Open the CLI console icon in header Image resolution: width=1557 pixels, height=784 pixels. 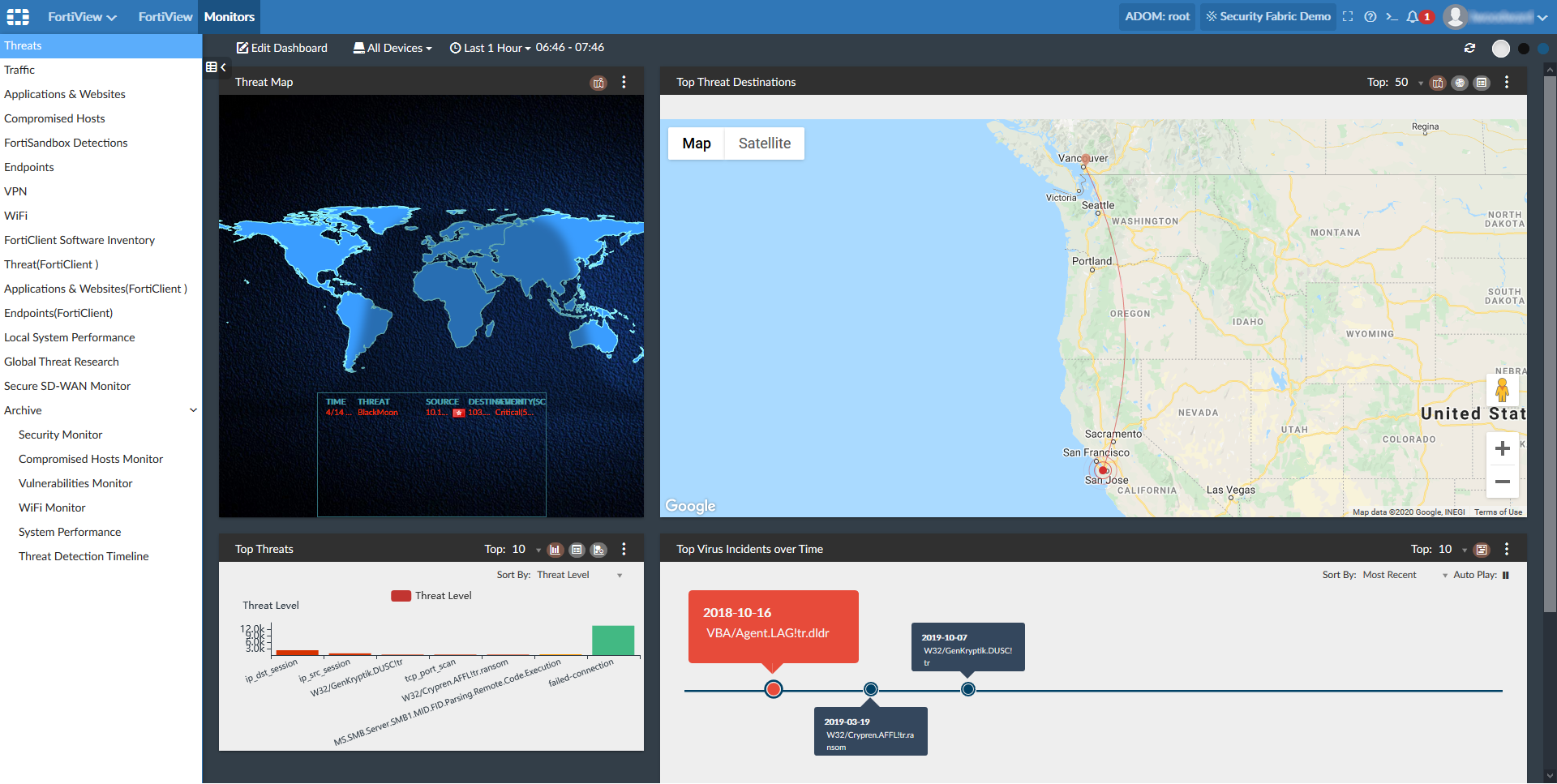[1392, 16]
